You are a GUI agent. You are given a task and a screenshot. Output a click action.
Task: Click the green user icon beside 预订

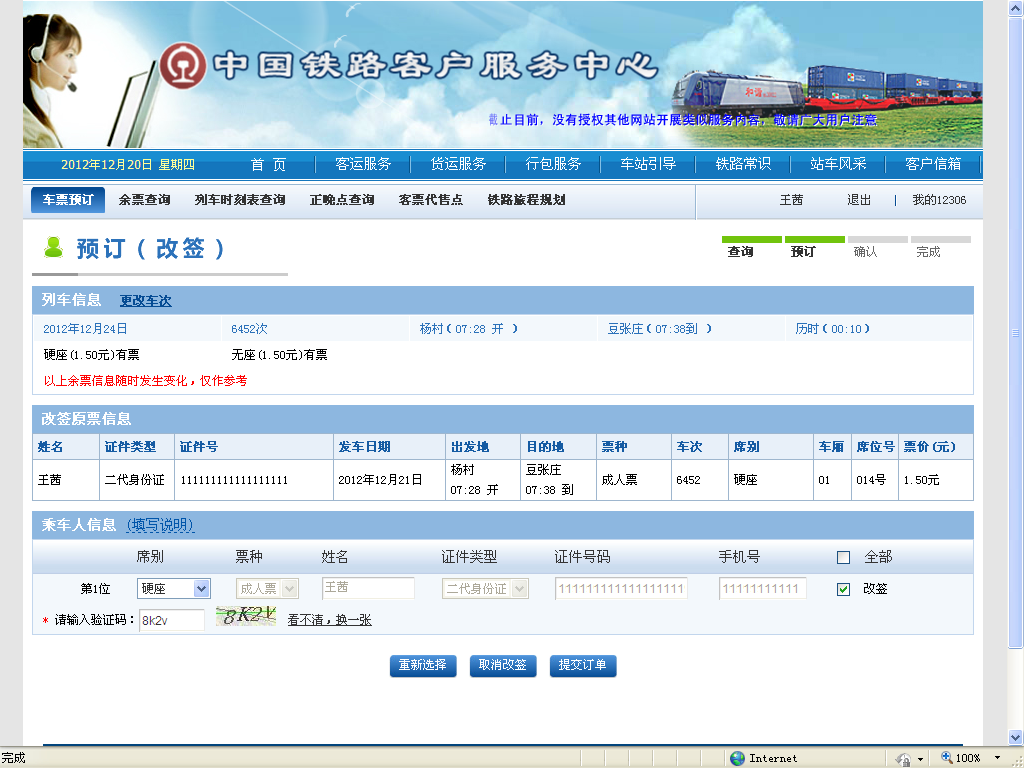(54, 247)
